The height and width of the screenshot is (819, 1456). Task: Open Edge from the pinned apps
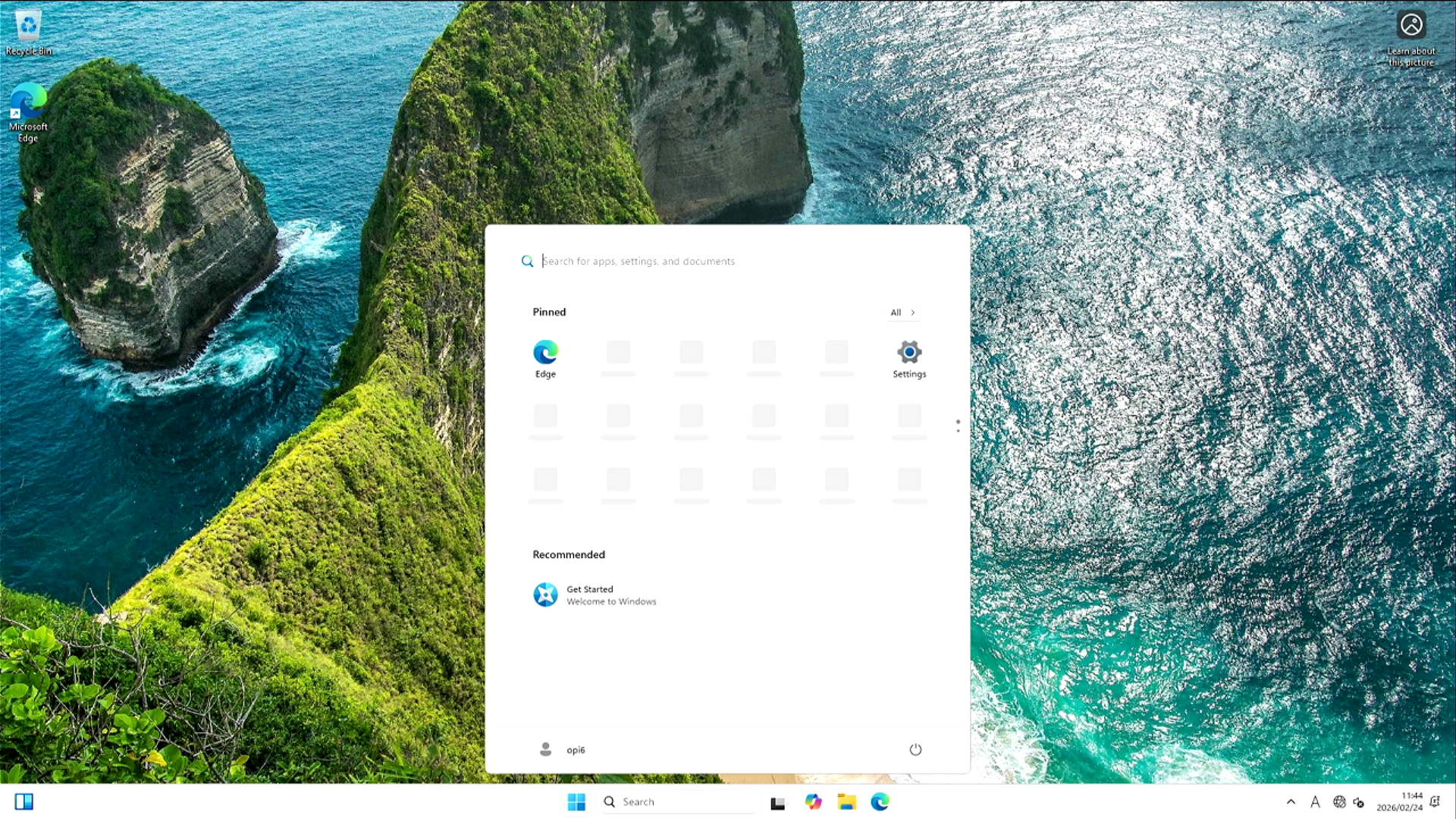(545, 359)
